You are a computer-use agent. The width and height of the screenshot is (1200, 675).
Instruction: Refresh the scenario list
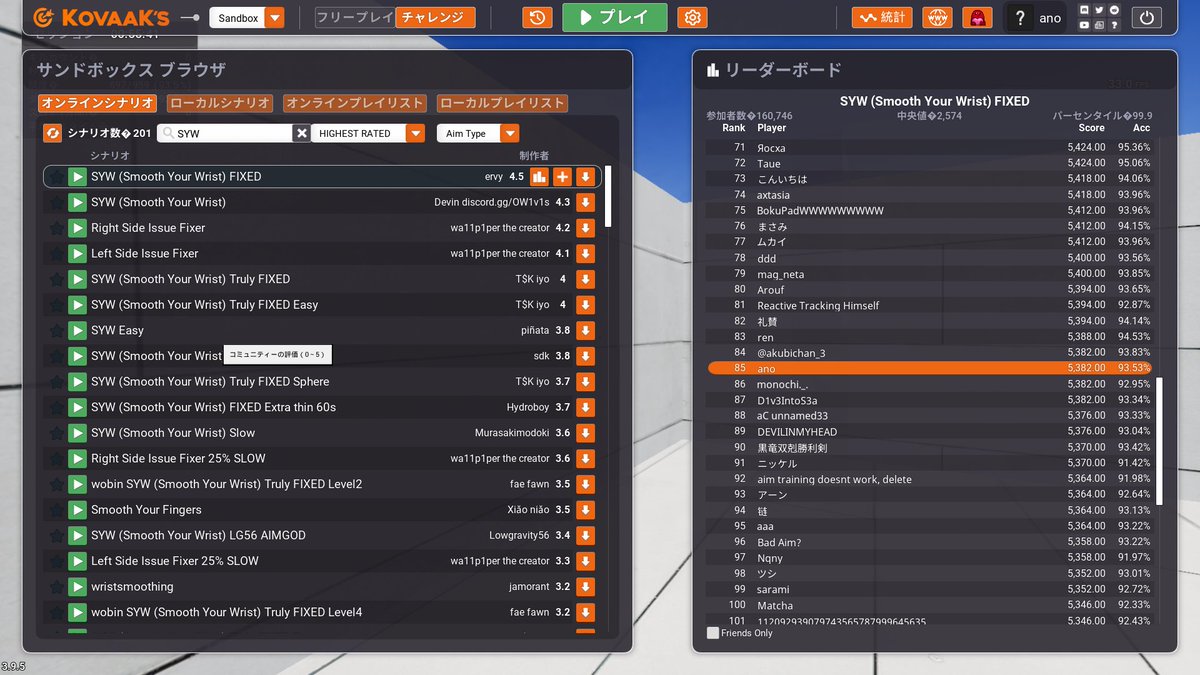53,133
